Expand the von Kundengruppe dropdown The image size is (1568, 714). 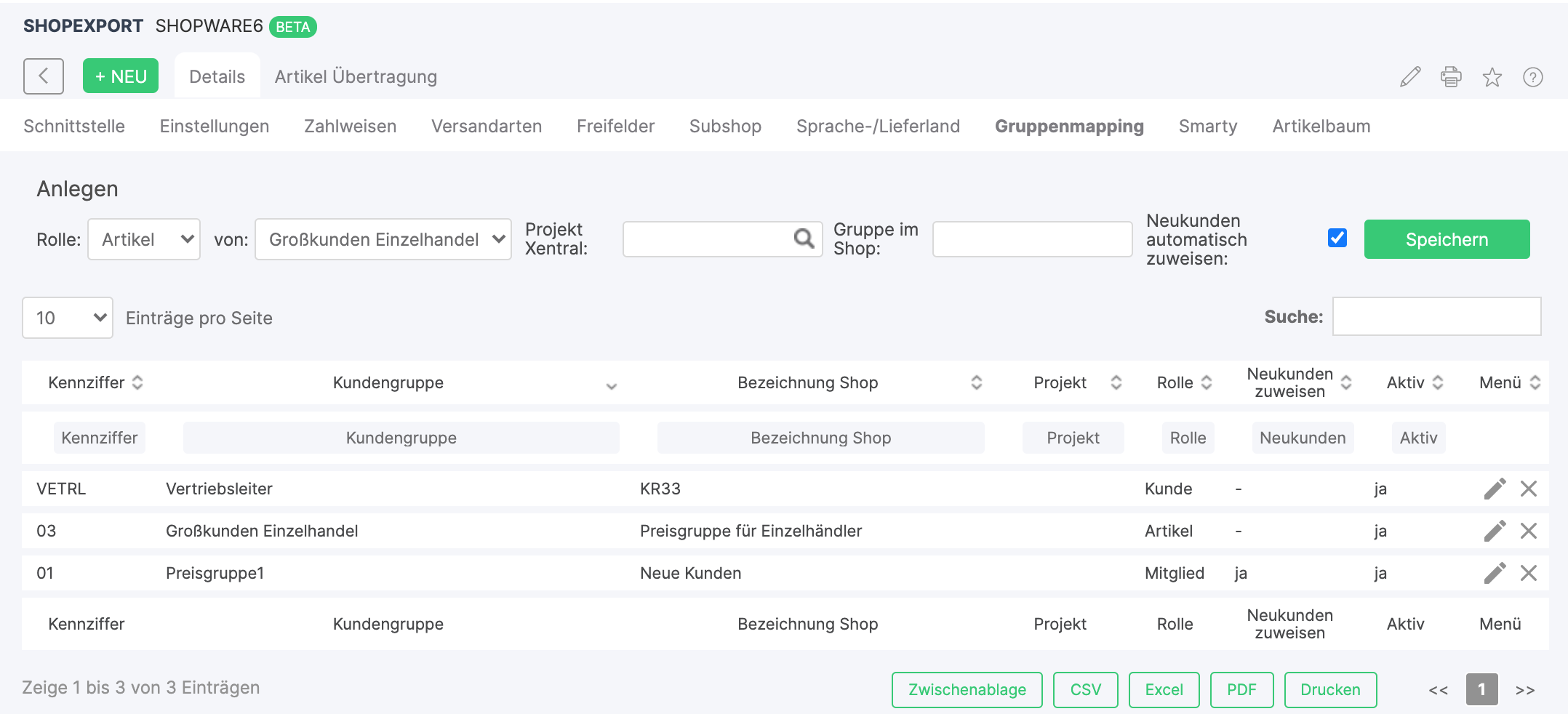(383, 239)
